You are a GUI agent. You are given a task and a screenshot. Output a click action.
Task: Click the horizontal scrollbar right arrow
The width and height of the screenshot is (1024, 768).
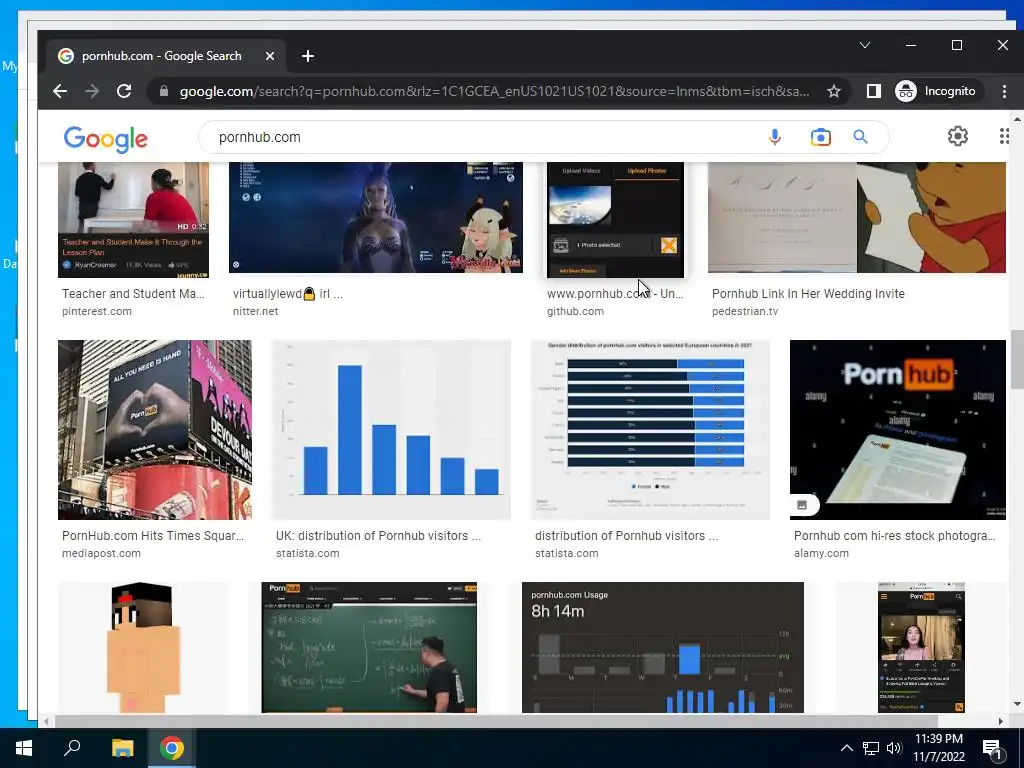tap(1000, 722)
